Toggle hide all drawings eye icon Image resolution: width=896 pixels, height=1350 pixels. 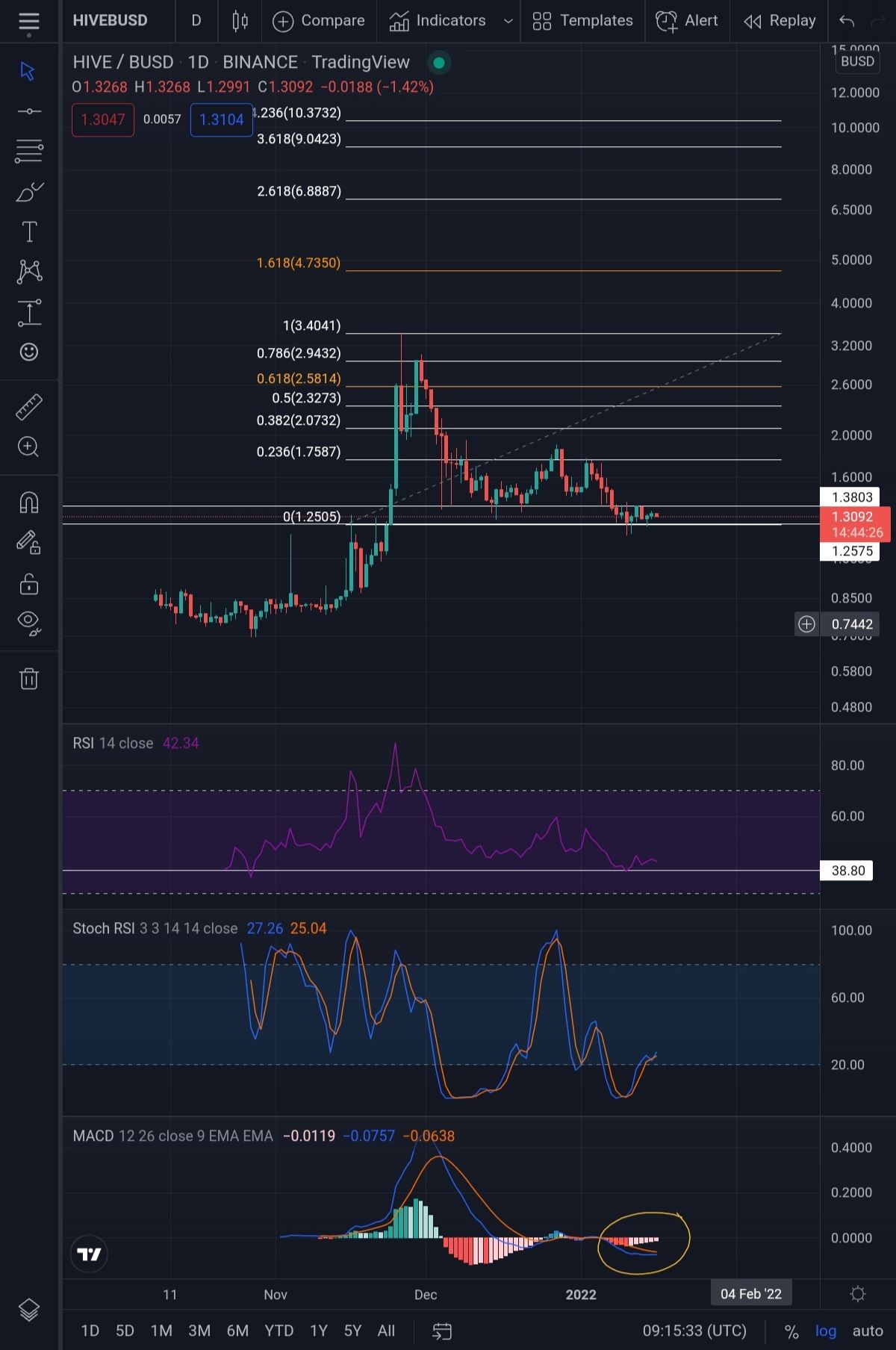tap(28, 622)
